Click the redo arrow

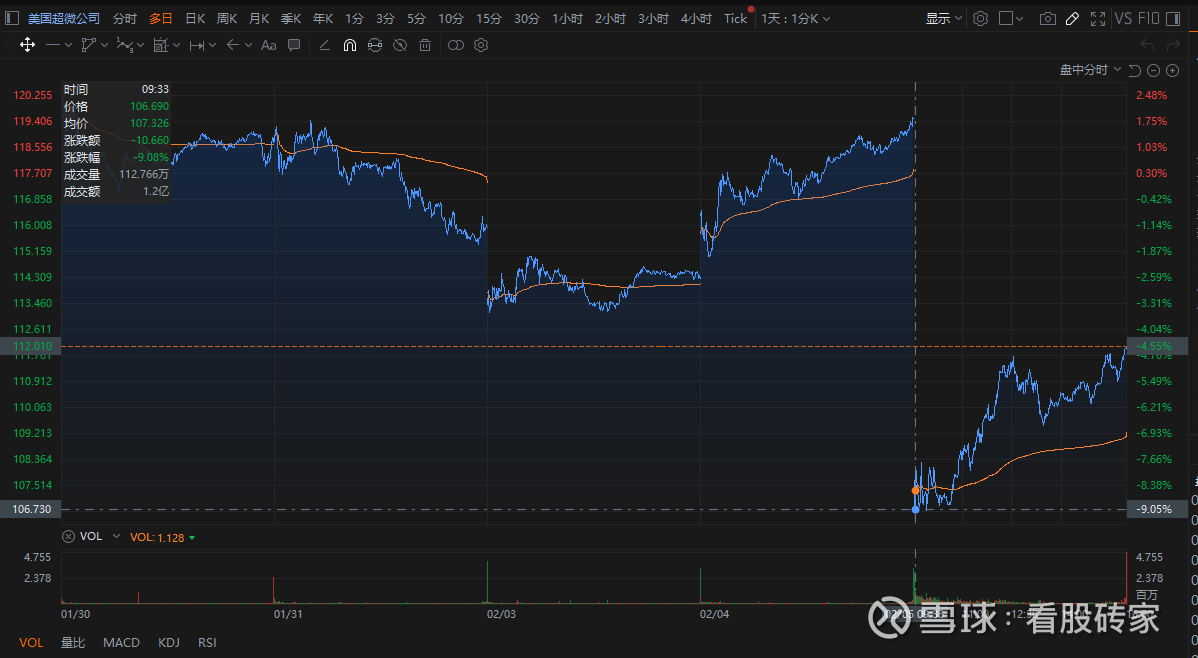1173,45
